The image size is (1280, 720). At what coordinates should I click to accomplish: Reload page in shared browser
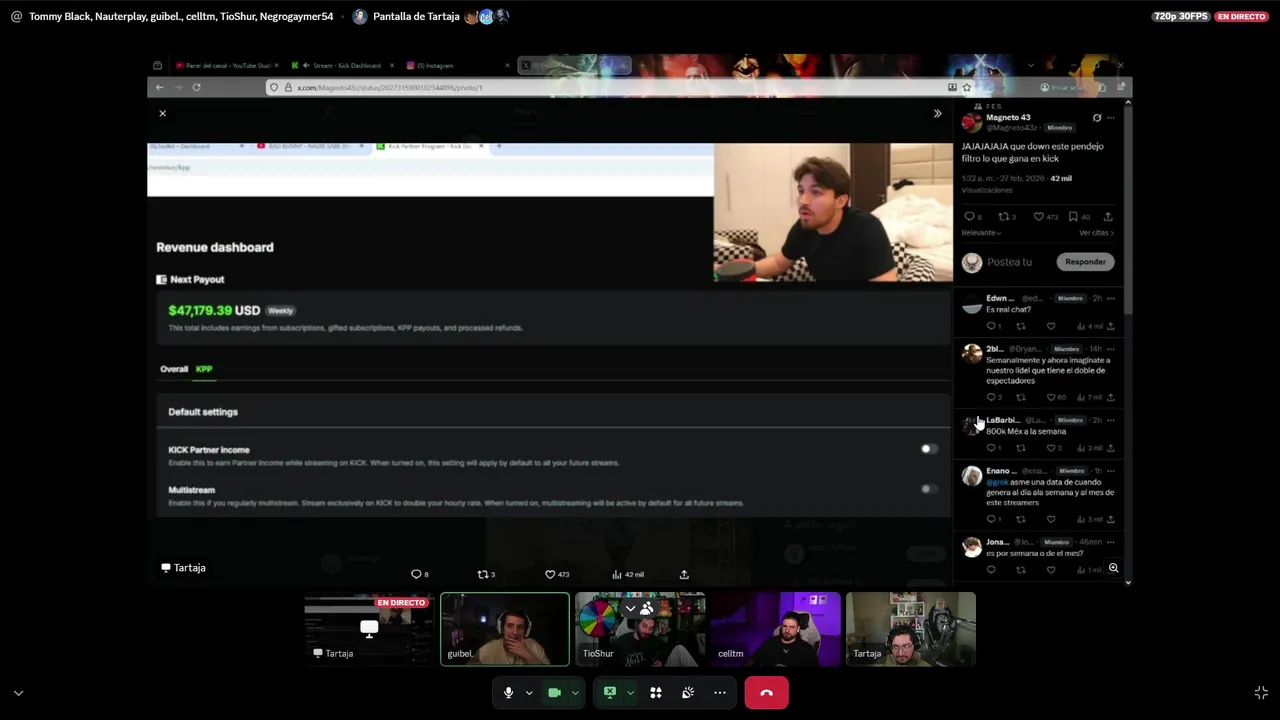(x=196, y=87)
